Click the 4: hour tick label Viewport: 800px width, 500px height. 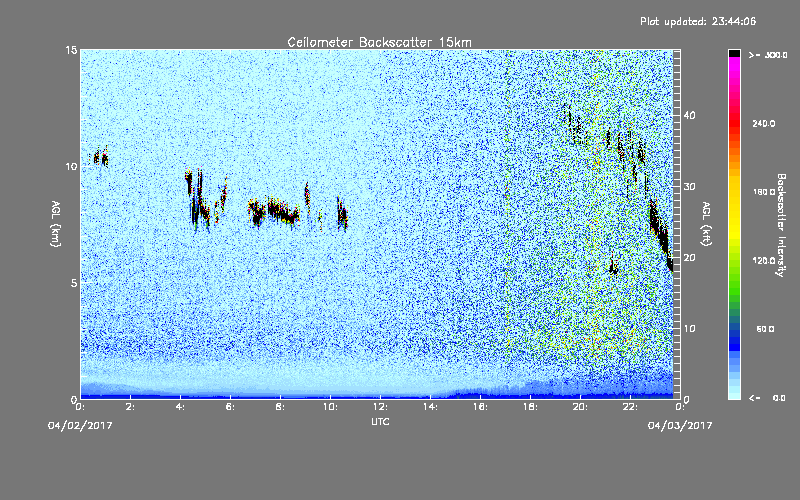[180, 407]
